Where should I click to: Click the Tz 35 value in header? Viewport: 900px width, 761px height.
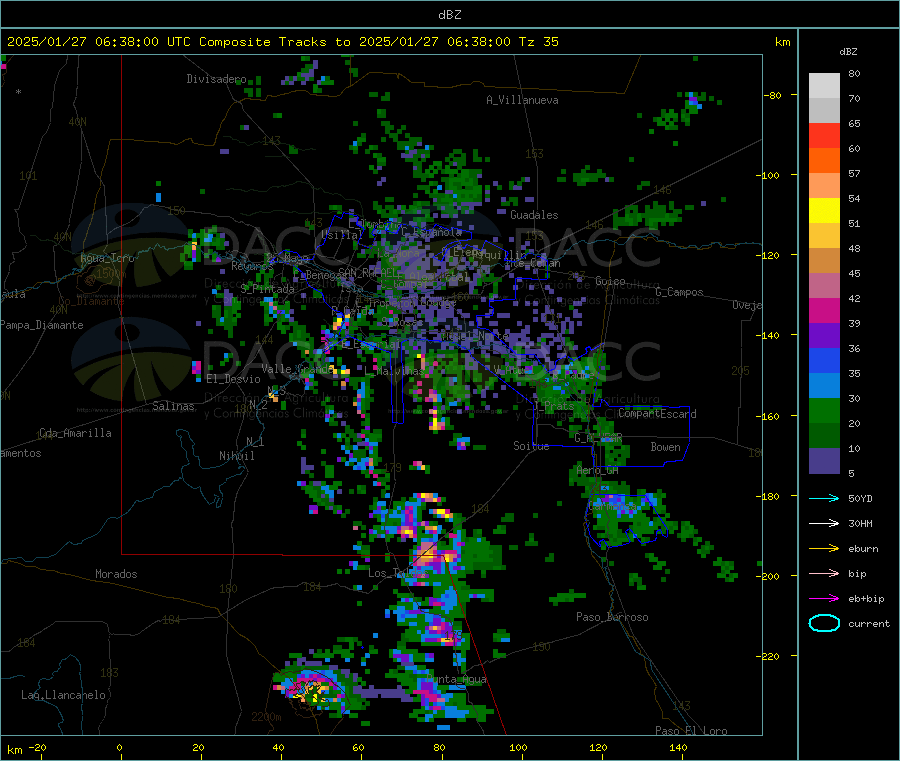(x=538, y=42)
